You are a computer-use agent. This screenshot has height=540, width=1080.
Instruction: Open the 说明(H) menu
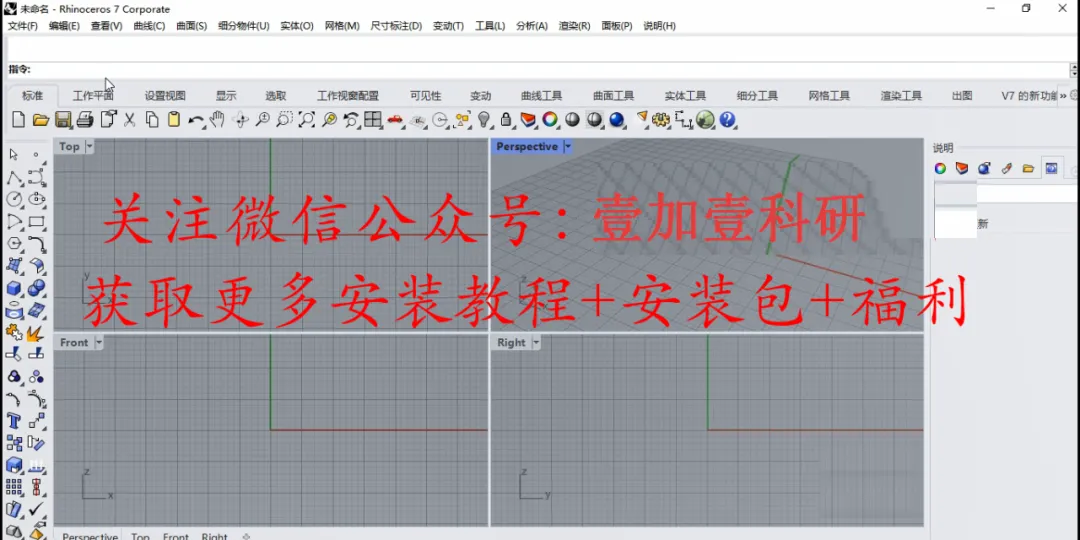[659, 25]
